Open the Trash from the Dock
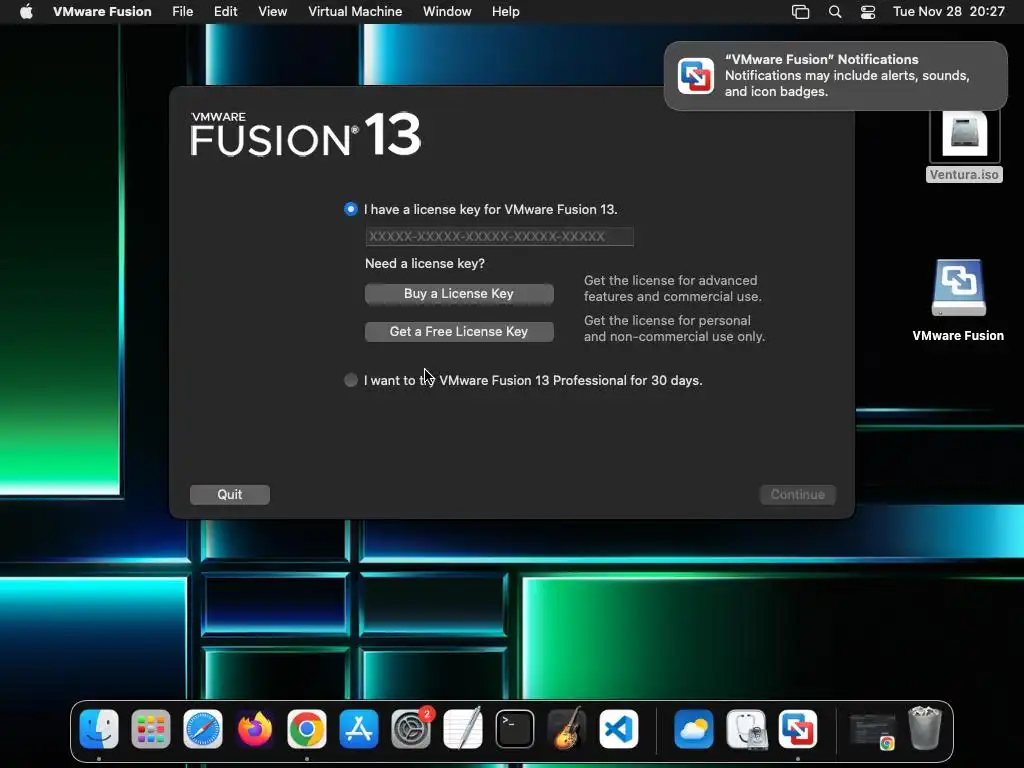The image size is (1024, 768). [x=925, y=728]
